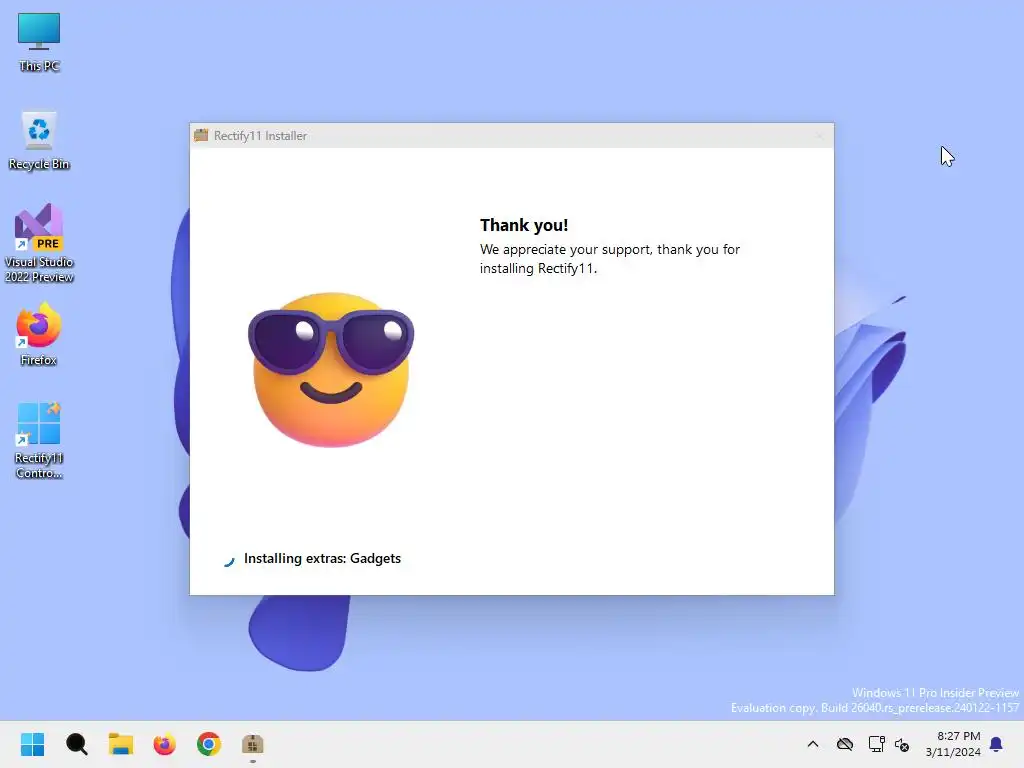
Task: Open clock showing 8:27 PM
Action: pos(953,744)
